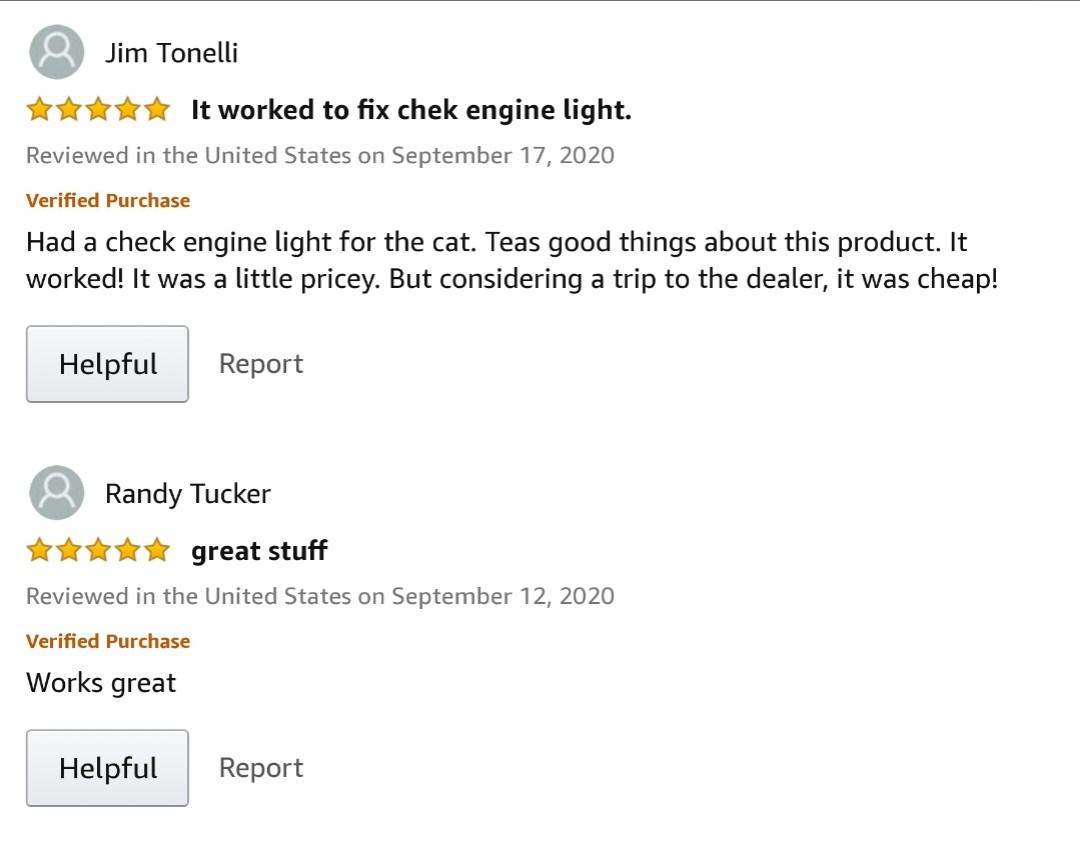Screen dimensions: 1080x851
Task: Click Verified Purchase on Randy Tucker's review
Action: 108,642
